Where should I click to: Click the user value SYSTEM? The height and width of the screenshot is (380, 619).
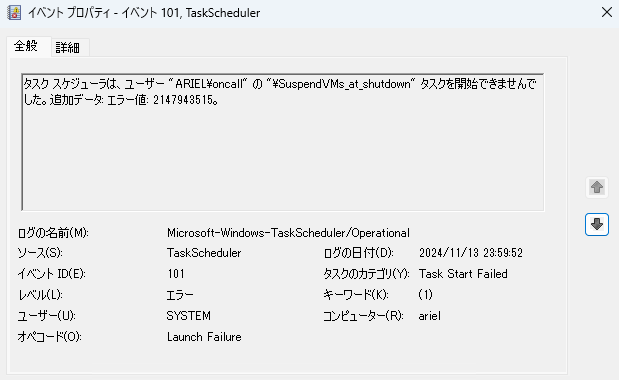tap(189, 316)
